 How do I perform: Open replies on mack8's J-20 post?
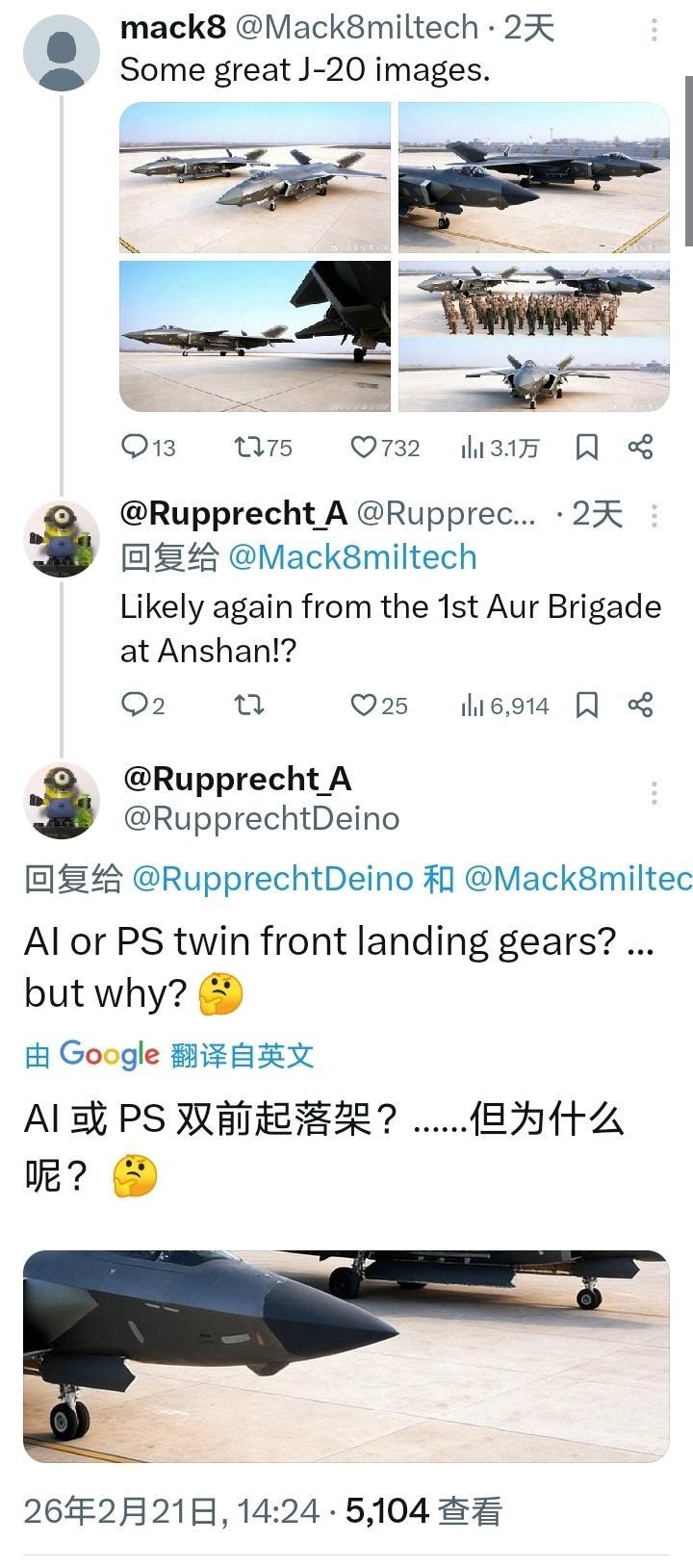[x=148, y=447]
